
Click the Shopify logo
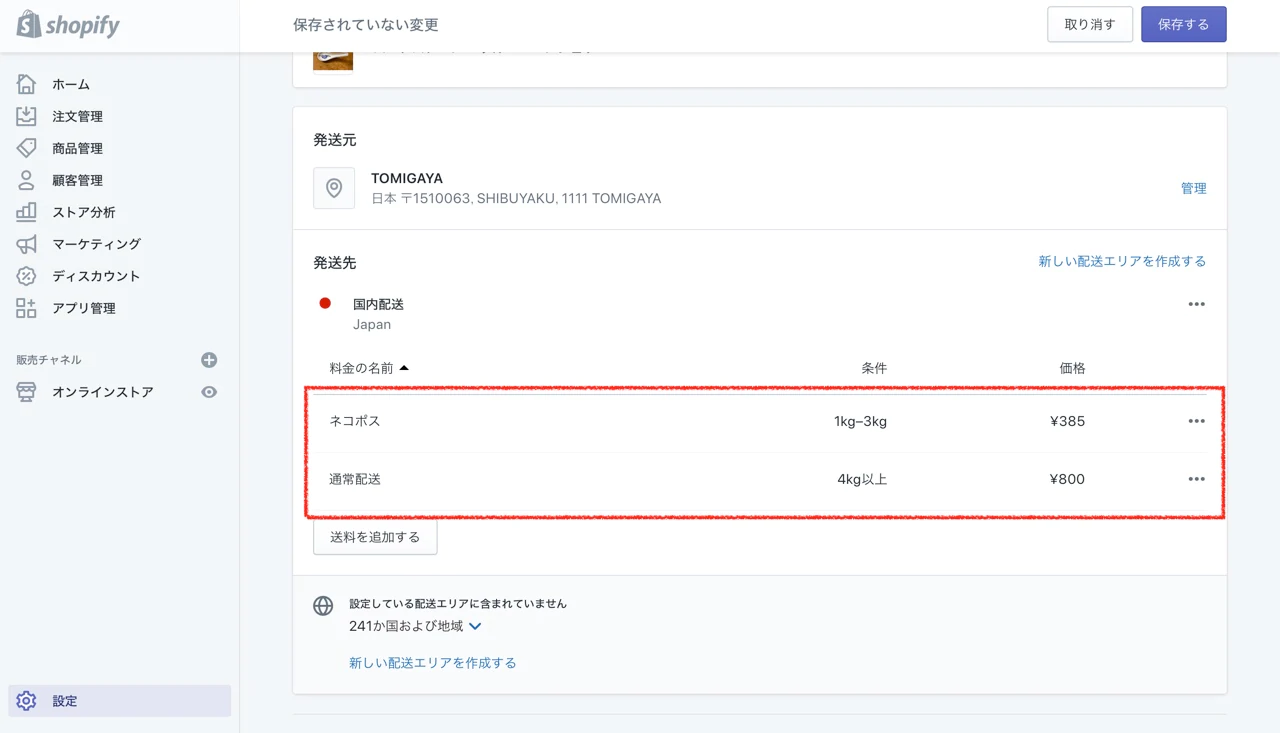point(68,25)
